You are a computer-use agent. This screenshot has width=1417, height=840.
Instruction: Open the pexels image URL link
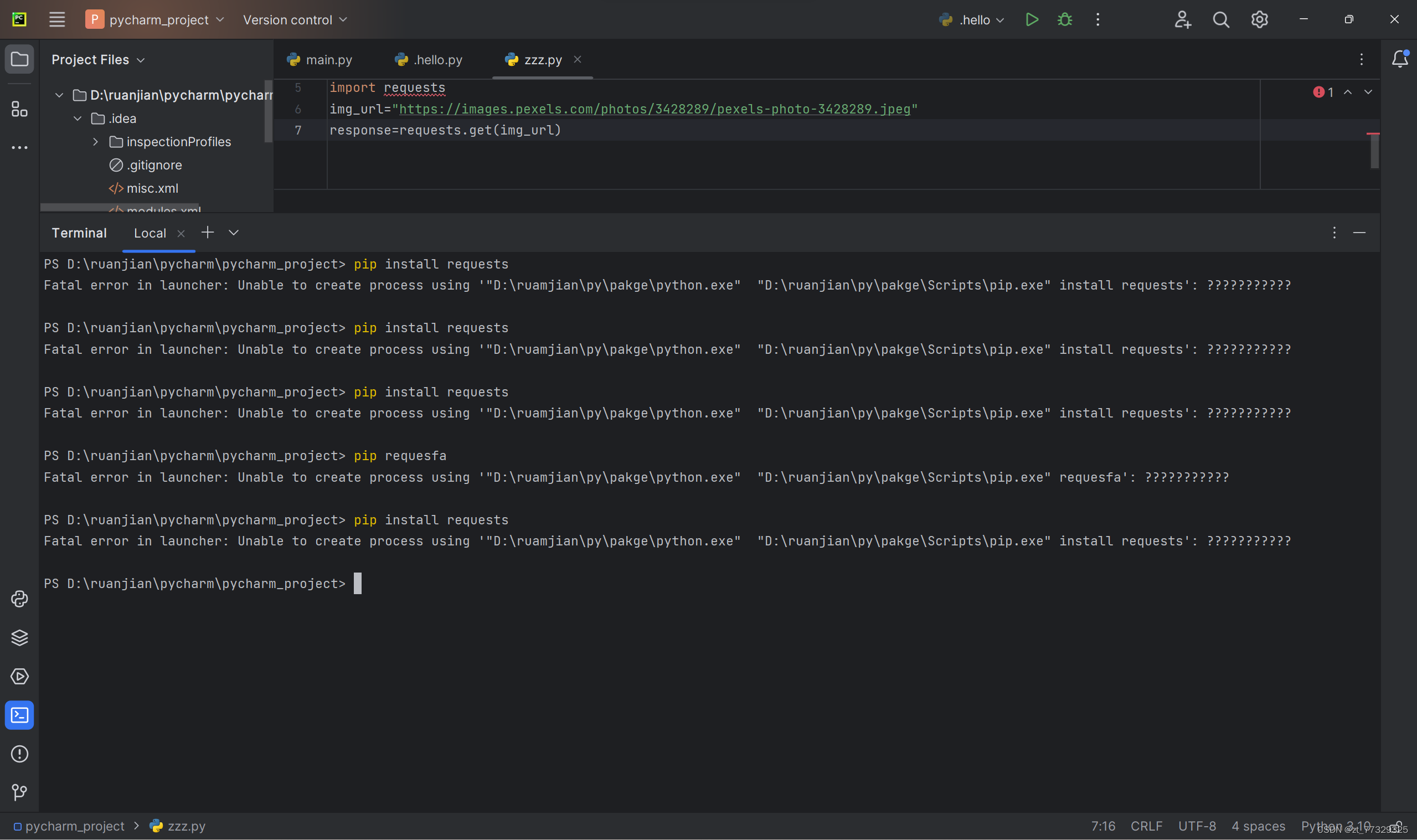pyautogui.click(x=654, y=109)
